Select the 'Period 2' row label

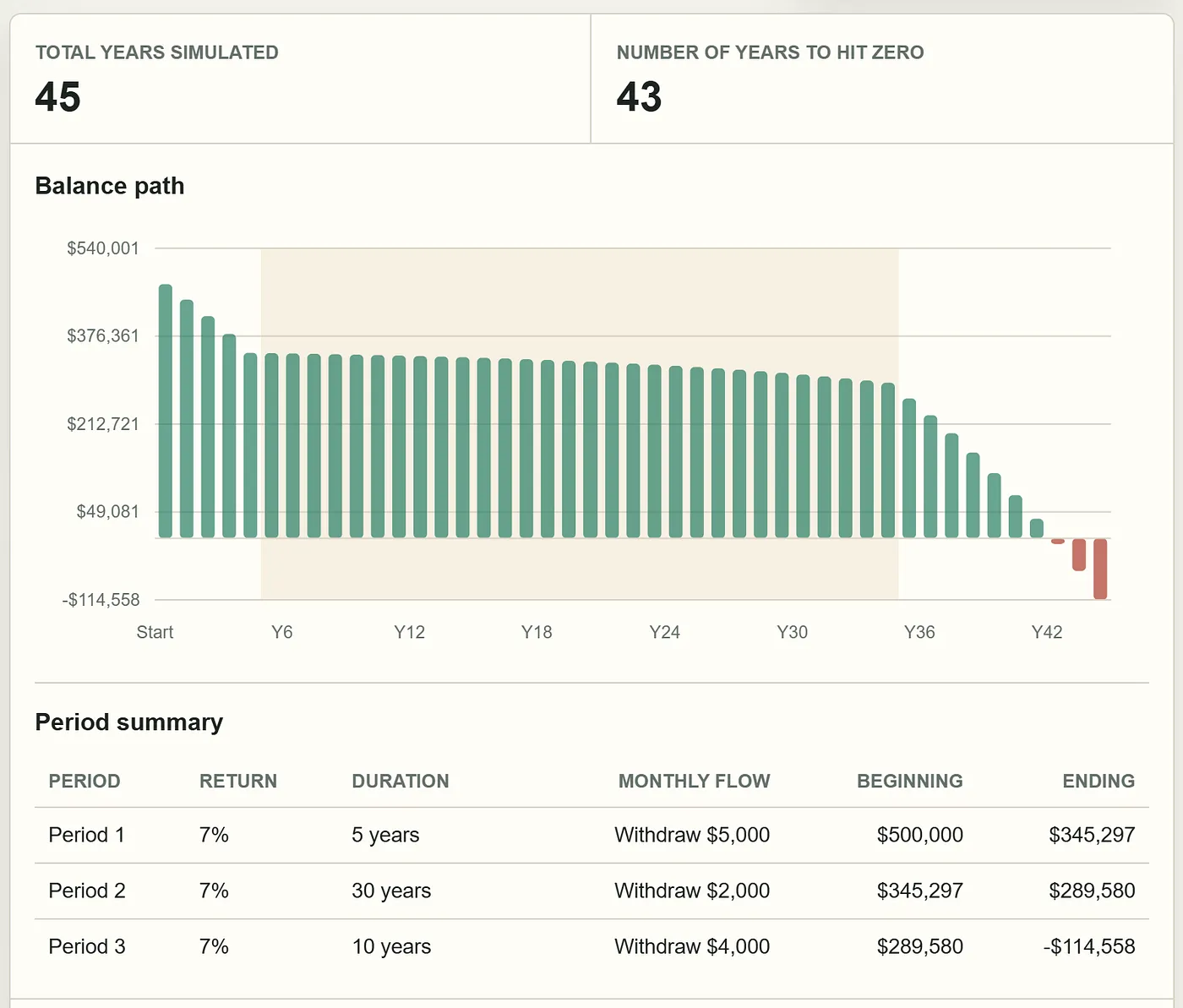point(87,891)
